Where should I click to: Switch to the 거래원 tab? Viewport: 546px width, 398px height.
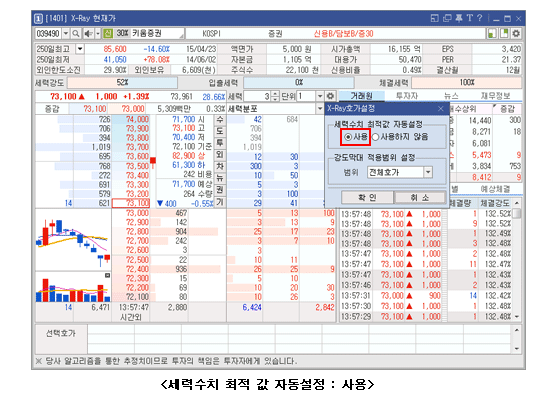(x=361, y=96)
